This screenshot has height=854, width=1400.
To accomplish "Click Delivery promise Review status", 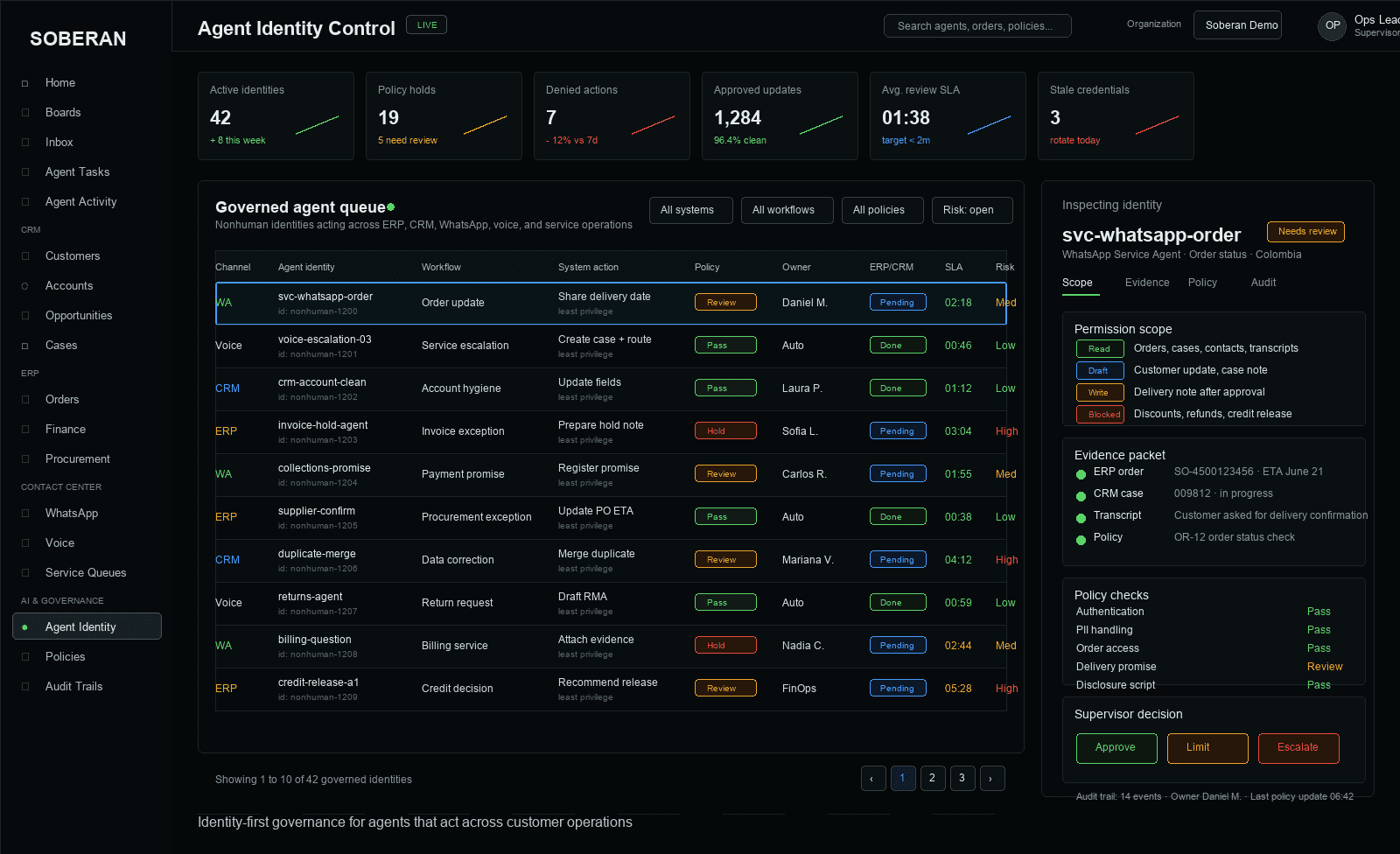I will [1325, 667].
